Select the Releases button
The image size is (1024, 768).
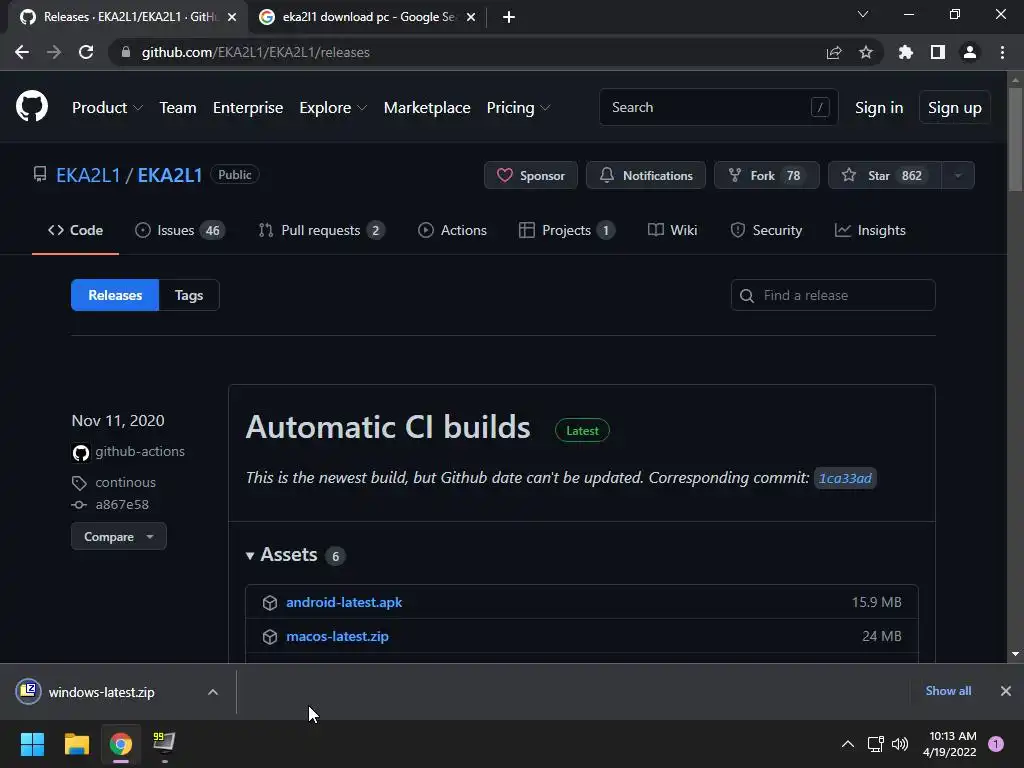click(x=115, y=295)
